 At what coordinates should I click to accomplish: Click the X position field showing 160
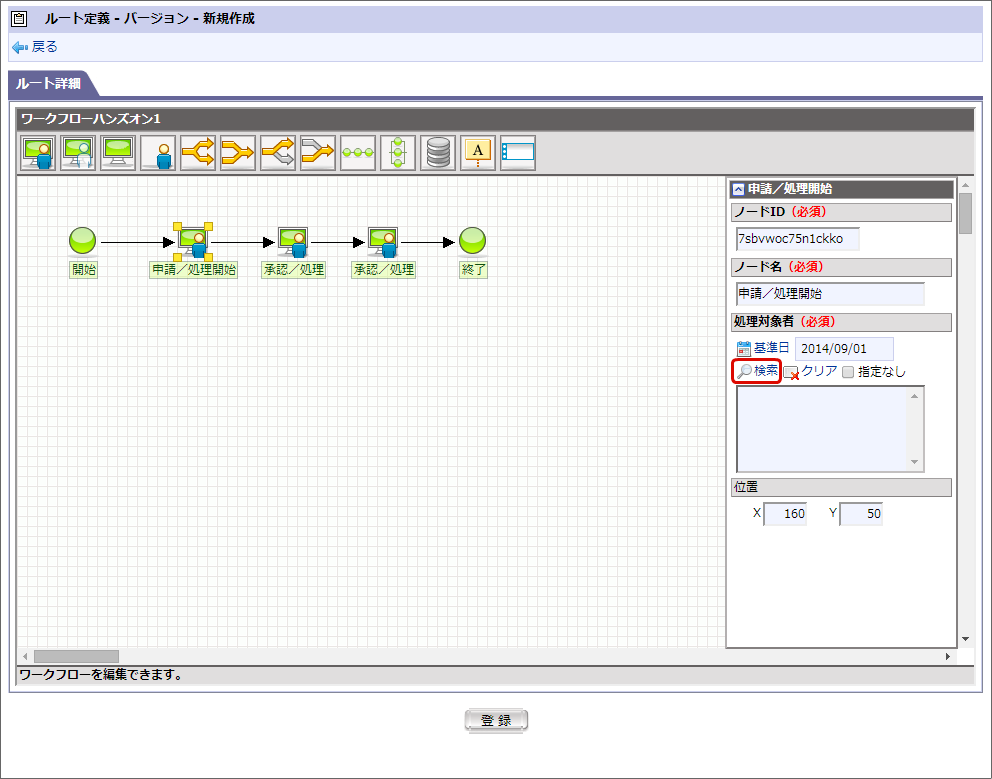pos(785,514)
